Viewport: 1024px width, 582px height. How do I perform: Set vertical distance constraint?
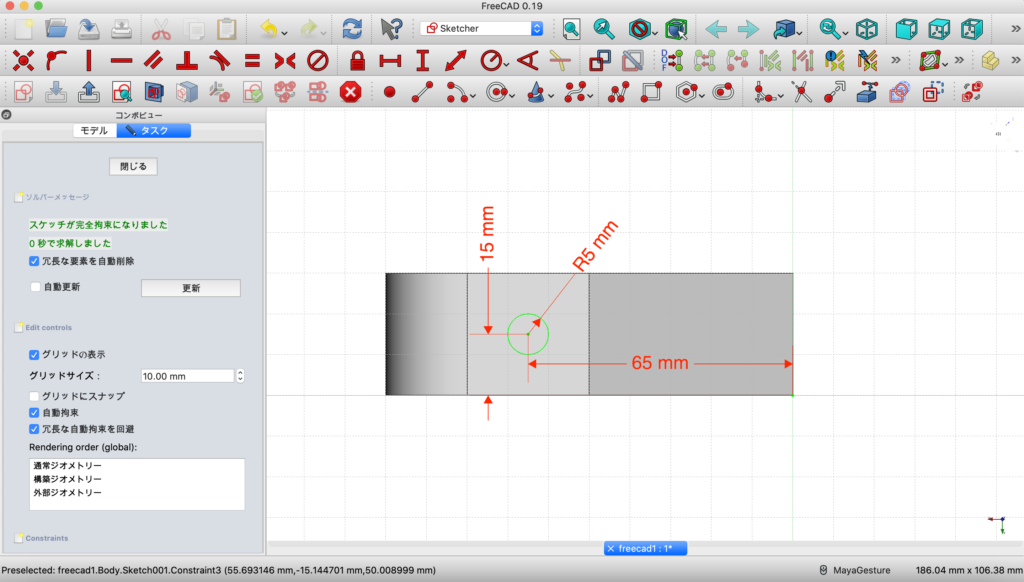pos(423,61)
